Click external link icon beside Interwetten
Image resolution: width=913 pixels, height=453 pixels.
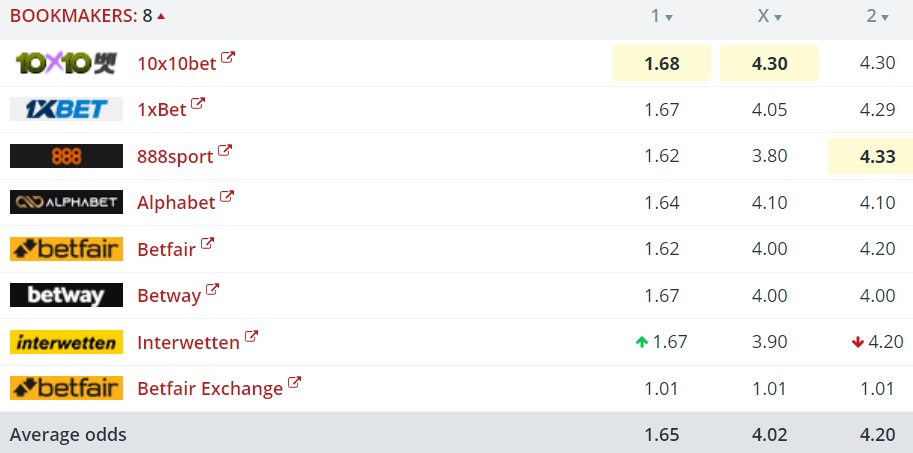(251, 336)
